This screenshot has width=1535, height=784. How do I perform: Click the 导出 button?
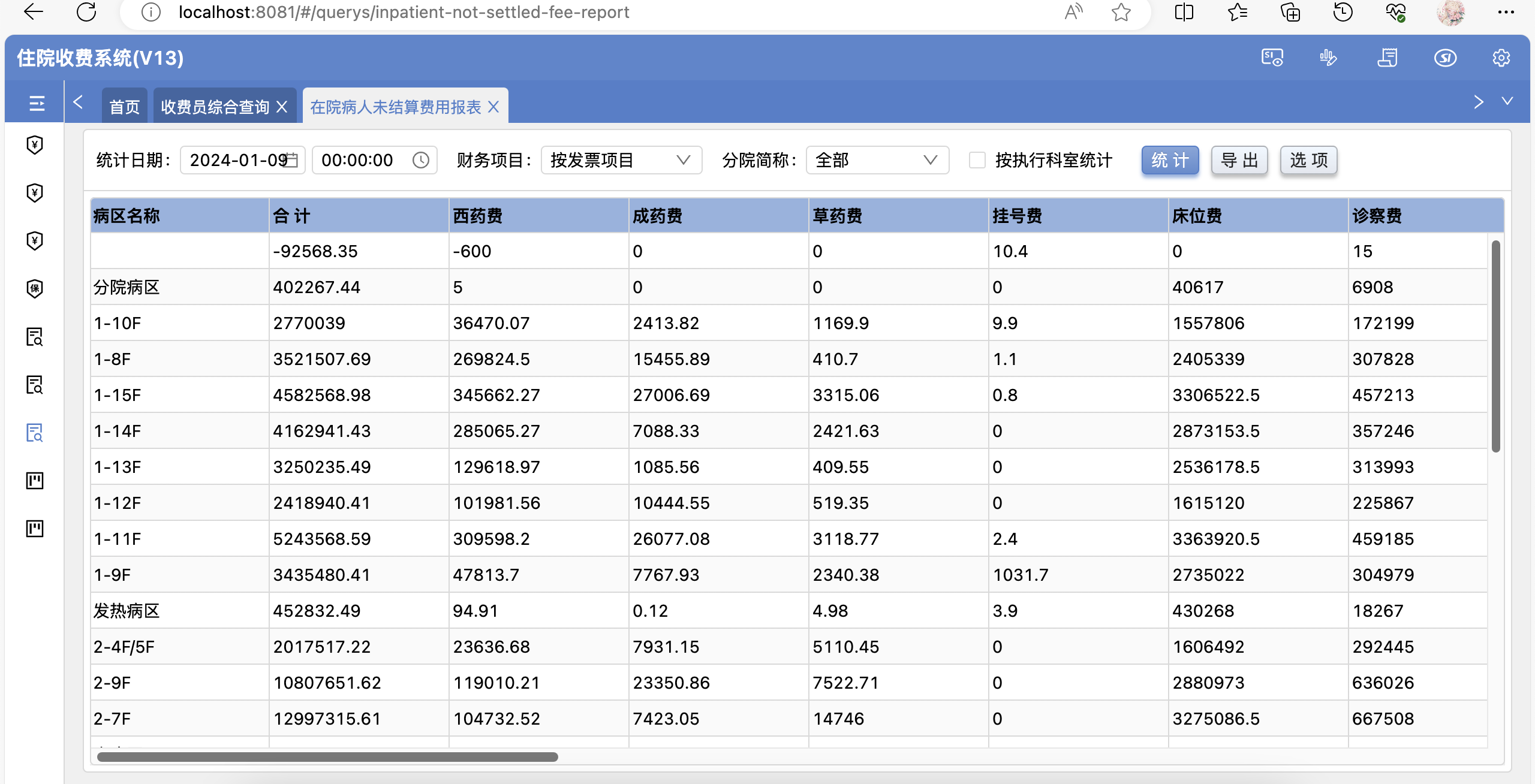click(1239, 160)
